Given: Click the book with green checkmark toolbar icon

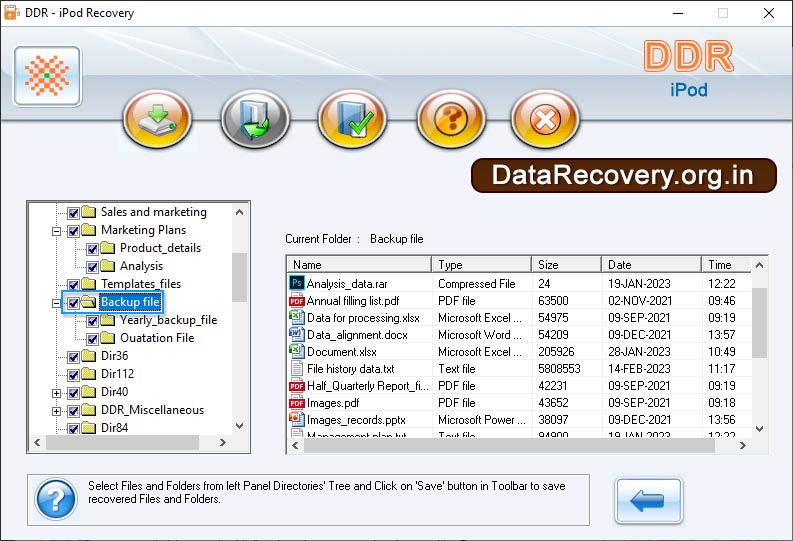Looking at the screenshot, I should pos(353,119).
